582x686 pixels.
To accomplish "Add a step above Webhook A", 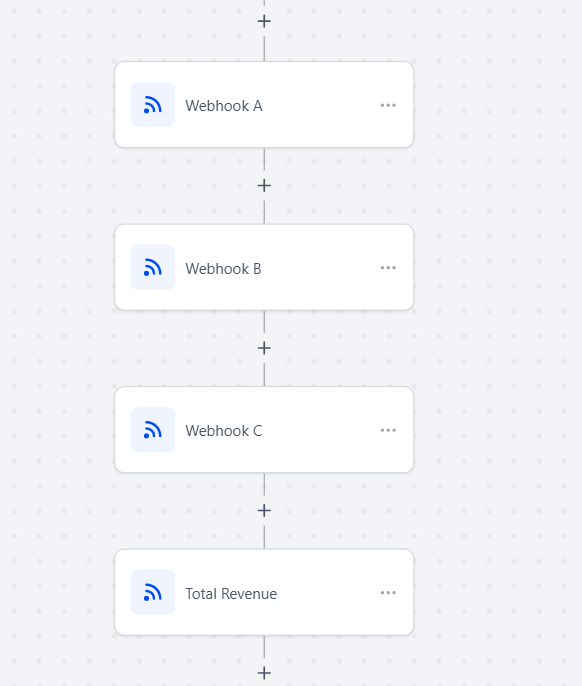I will tap(264, 21).
